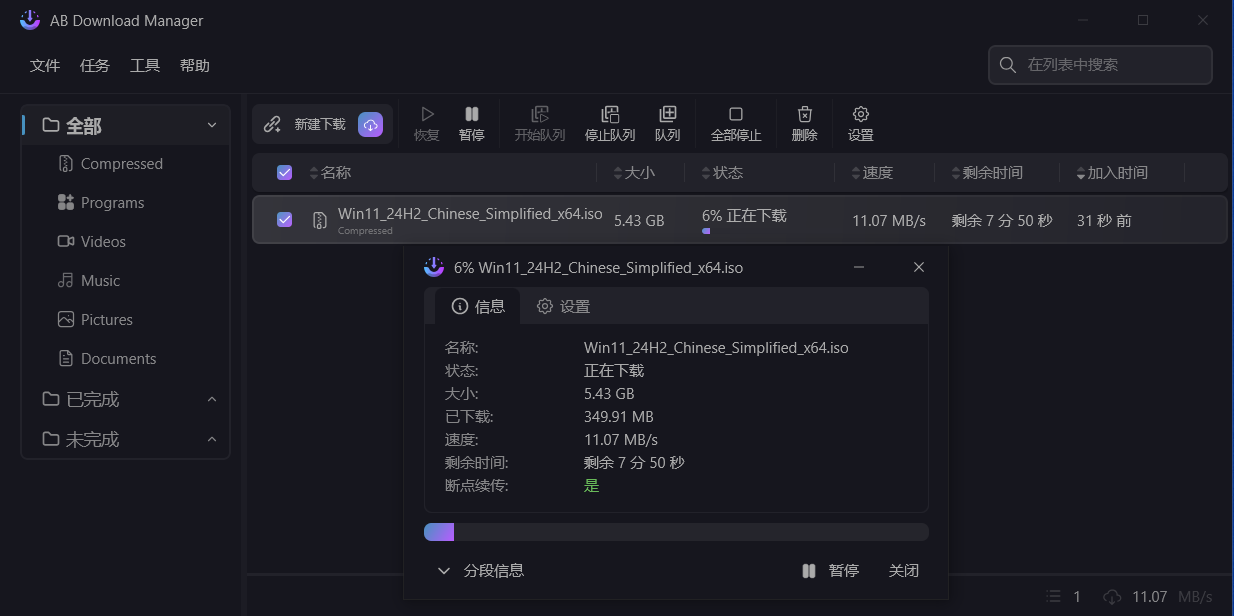Expand the 已完成 category chevron
This screenshot has width=1234, height=616.
212,399
